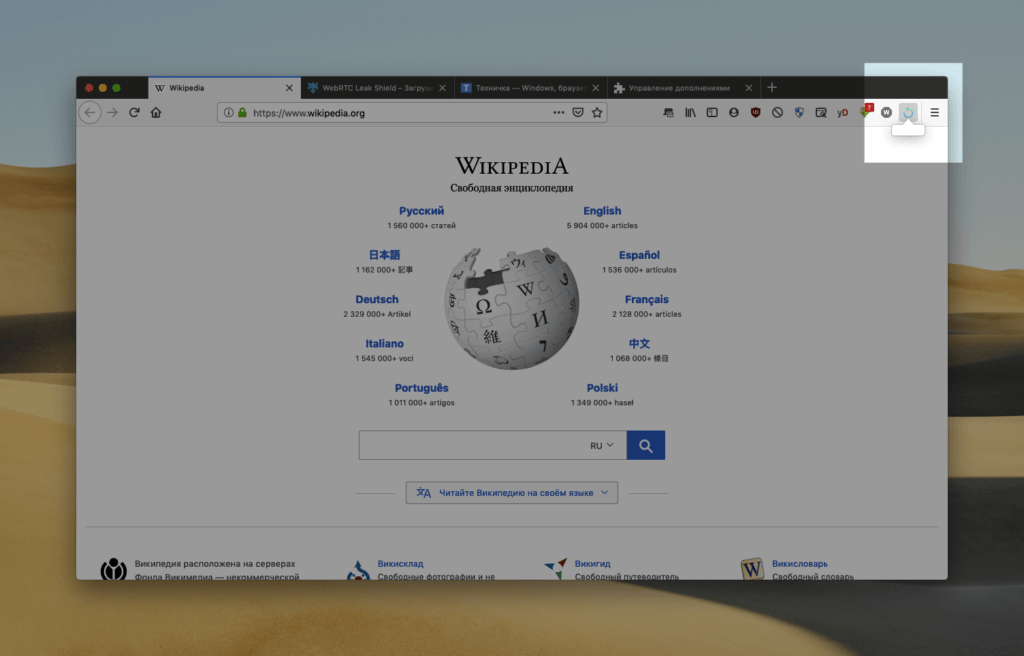This screenshot has height=656, width=1024.
Task: Click the blue circular arrow extension icon
Action: (x=908, y=112)
